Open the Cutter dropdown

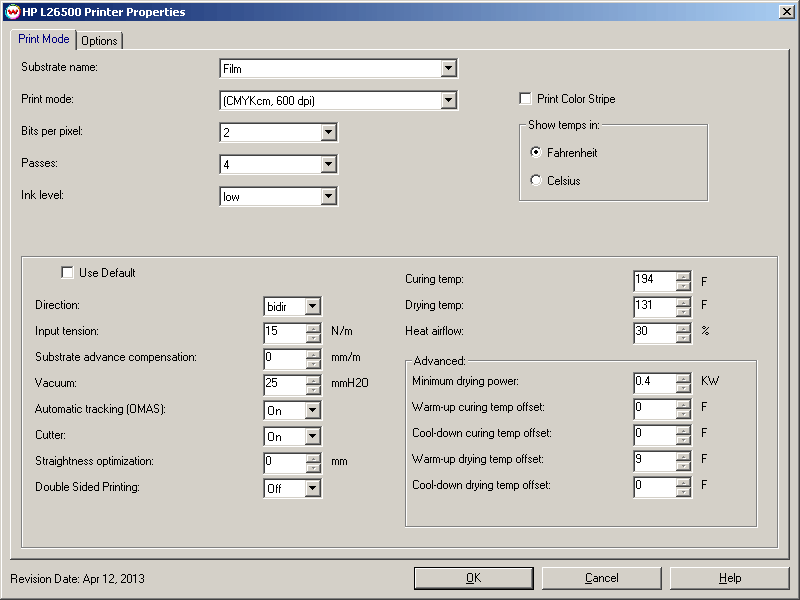coord(312,437)
